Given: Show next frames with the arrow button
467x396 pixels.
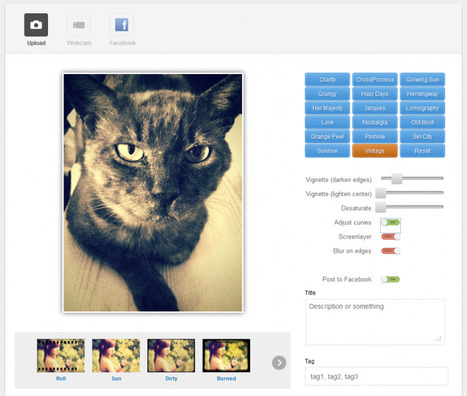Looking at the screenshot, I should click(279, 363).
